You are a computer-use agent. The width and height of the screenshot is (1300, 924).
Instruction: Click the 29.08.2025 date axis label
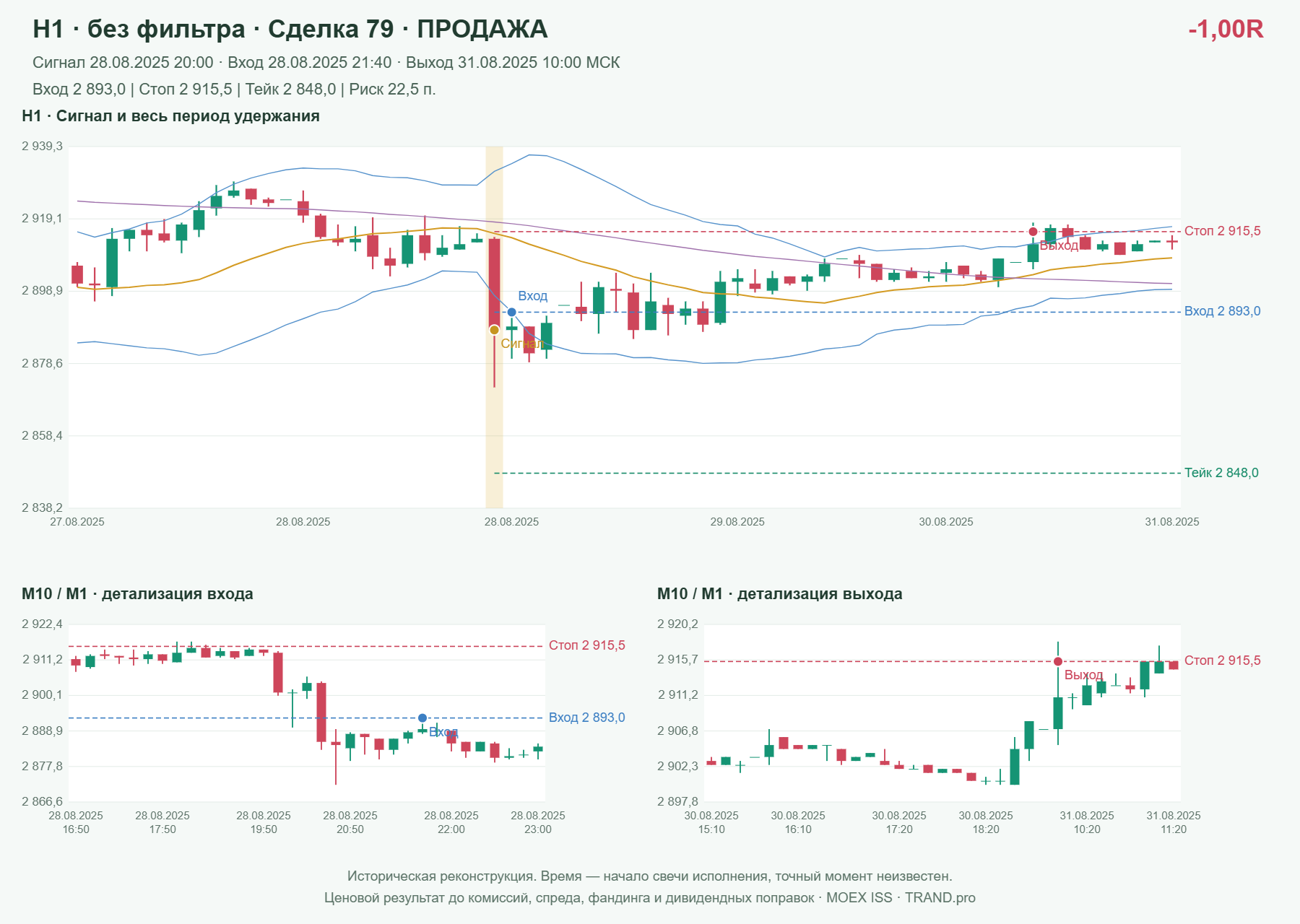point(737,522)
